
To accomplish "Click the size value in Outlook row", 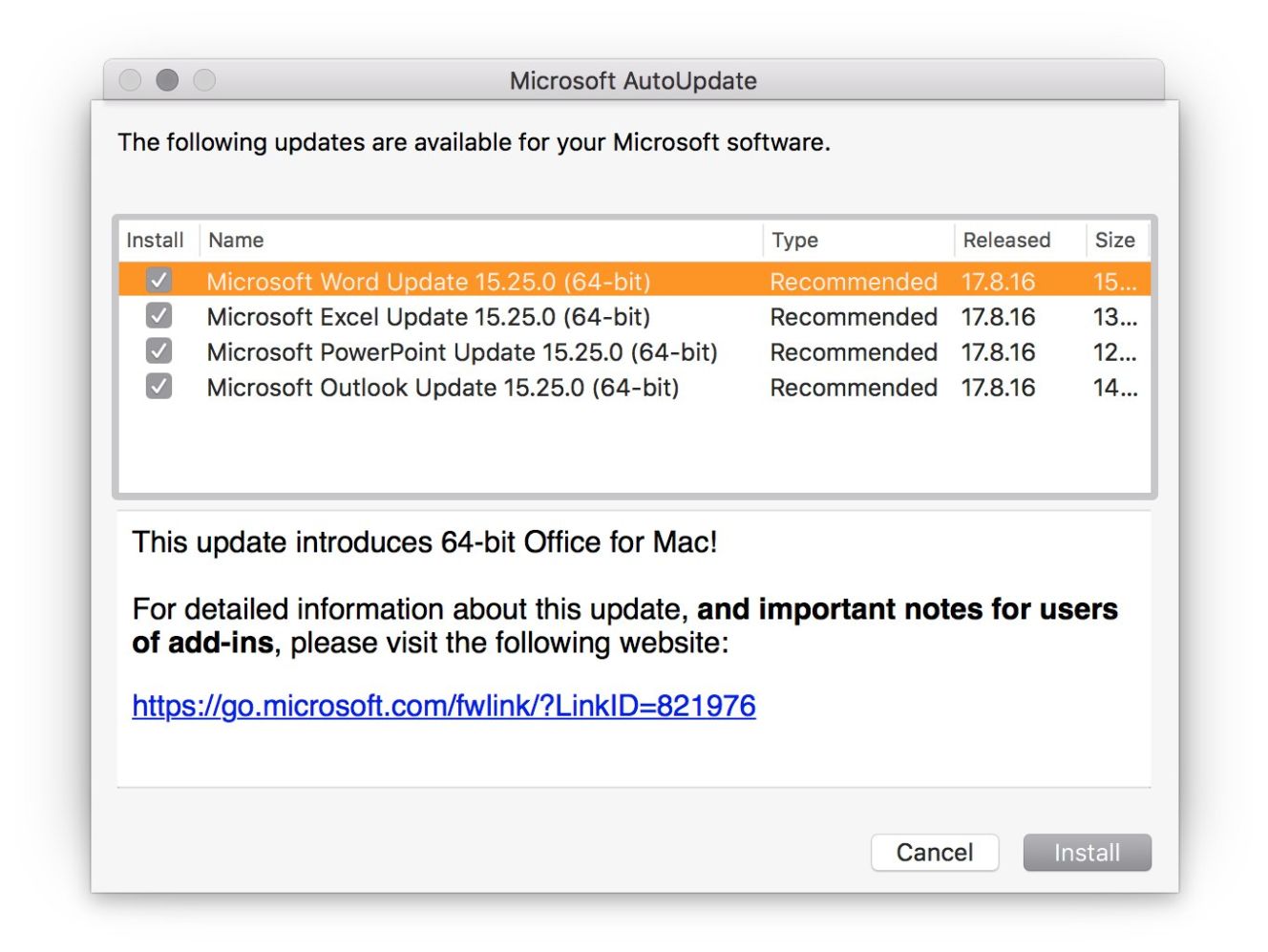I will (x=1115, y=387).
